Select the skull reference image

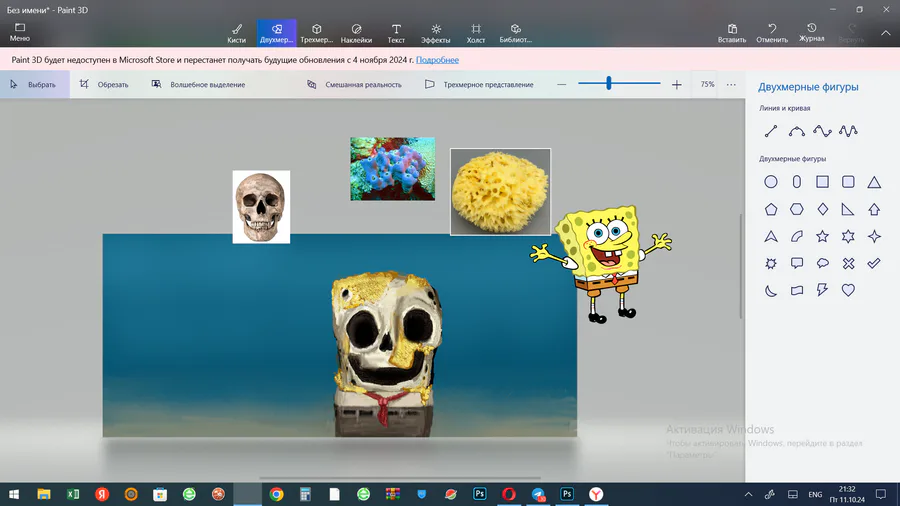[x=261, y=207]
